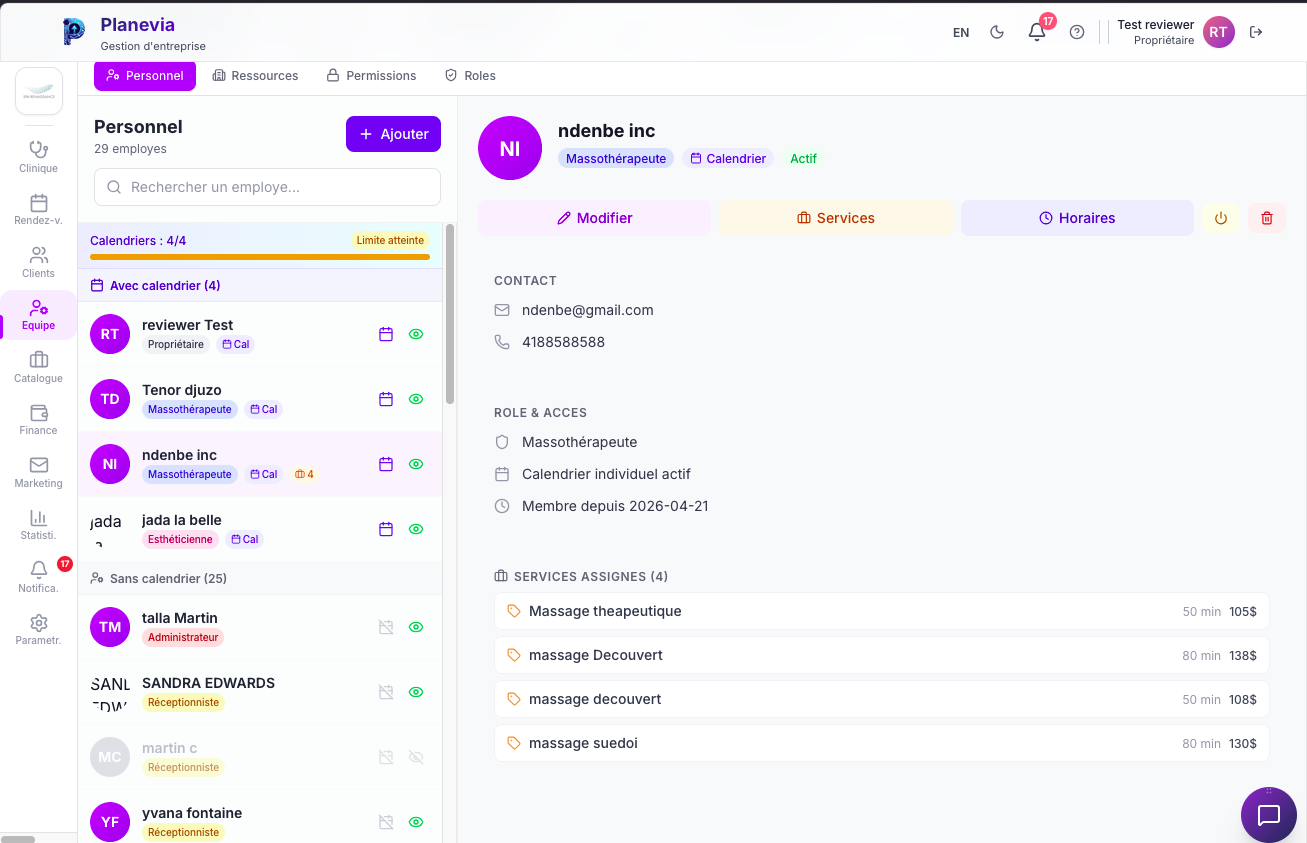The height and width of the screenshot is (843, 1307).
Task: Toggle dark mode moon icon
Action: 997,32
